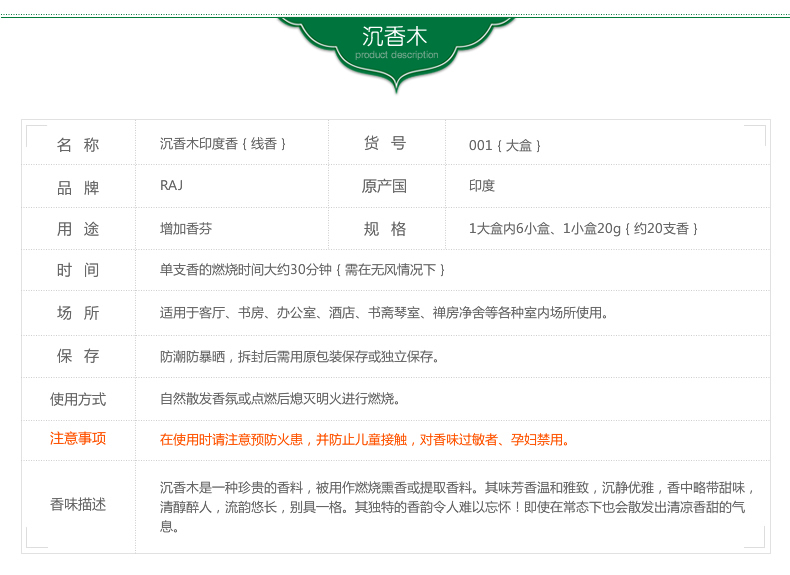Click the text 自然散发香氛或点燃后熄灭明火进行燃烧
This screenshot has width=790, height=575.
pyautogui.click(x=280, y=399)
